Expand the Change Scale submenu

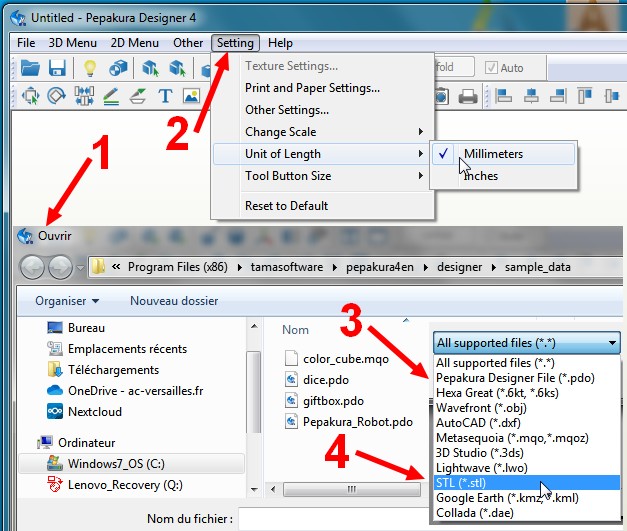[323, 132]
